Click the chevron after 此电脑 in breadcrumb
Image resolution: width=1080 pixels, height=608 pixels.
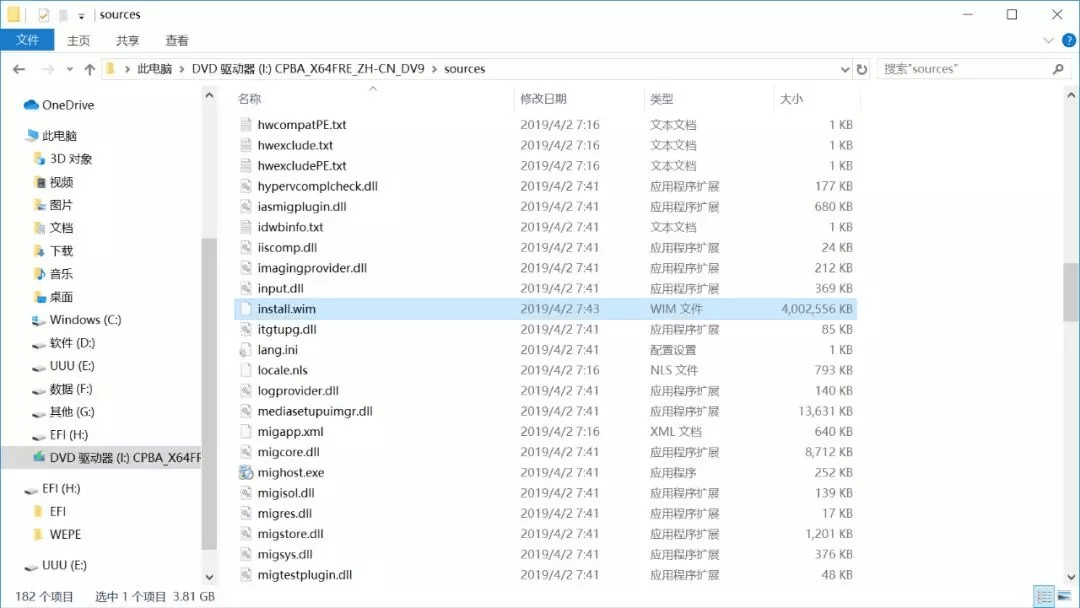point(180,68)
